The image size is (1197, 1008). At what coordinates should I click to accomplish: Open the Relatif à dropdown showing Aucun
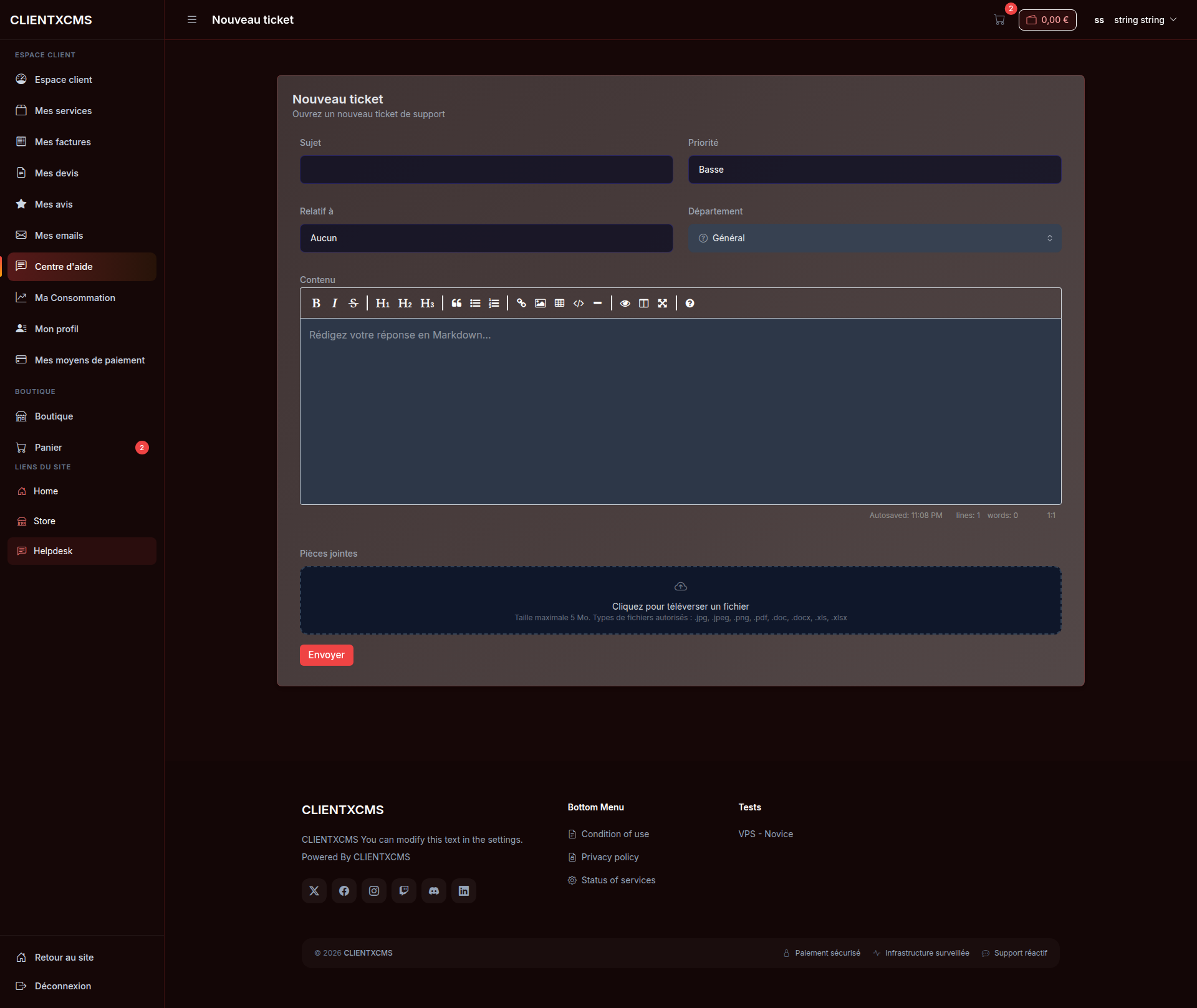(x=486, y=238)
